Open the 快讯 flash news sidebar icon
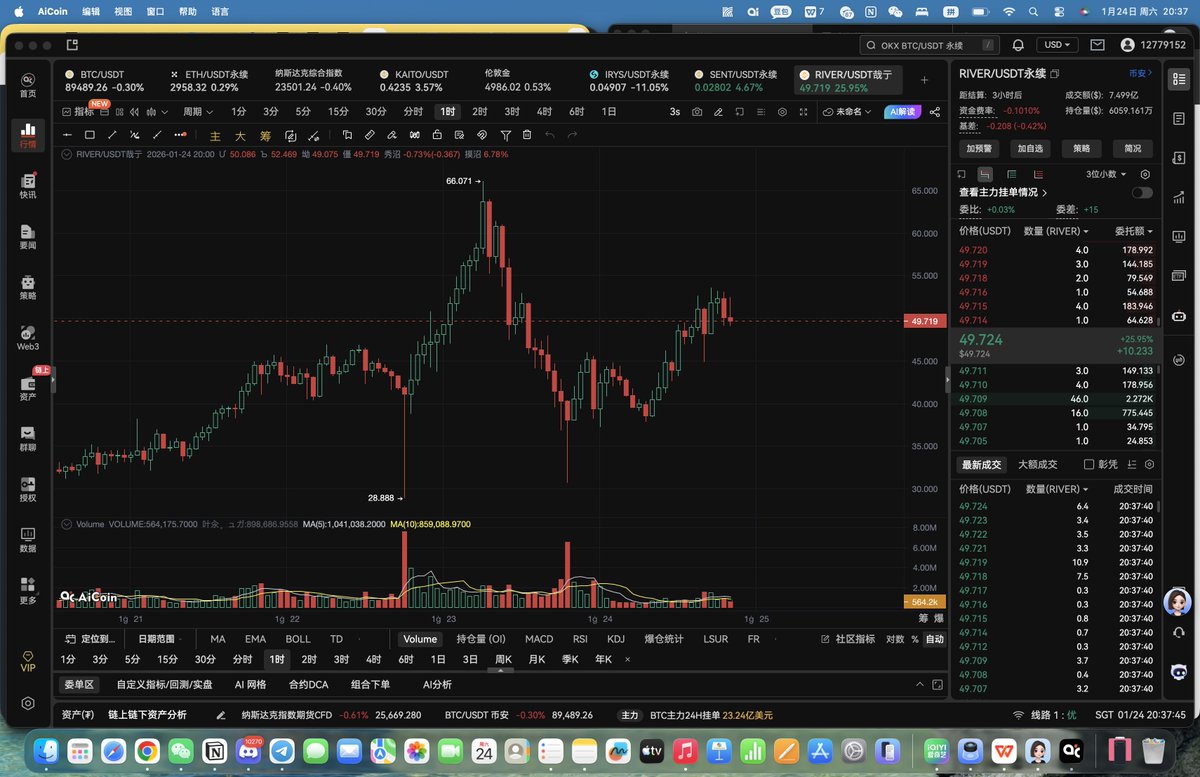 click(x=28, y=186)
